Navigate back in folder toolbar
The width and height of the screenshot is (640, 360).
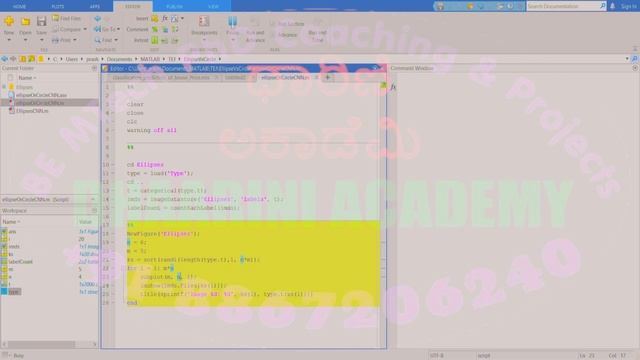point(5,59)
